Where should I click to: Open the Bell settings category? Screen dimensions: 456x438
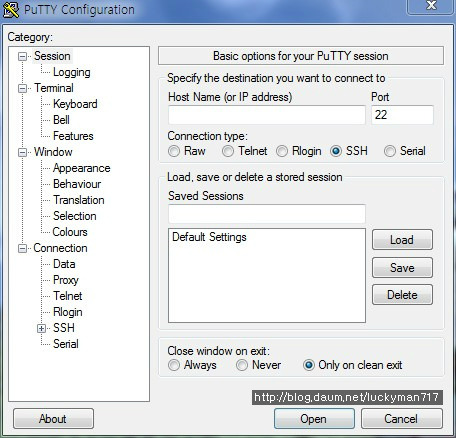61,120
